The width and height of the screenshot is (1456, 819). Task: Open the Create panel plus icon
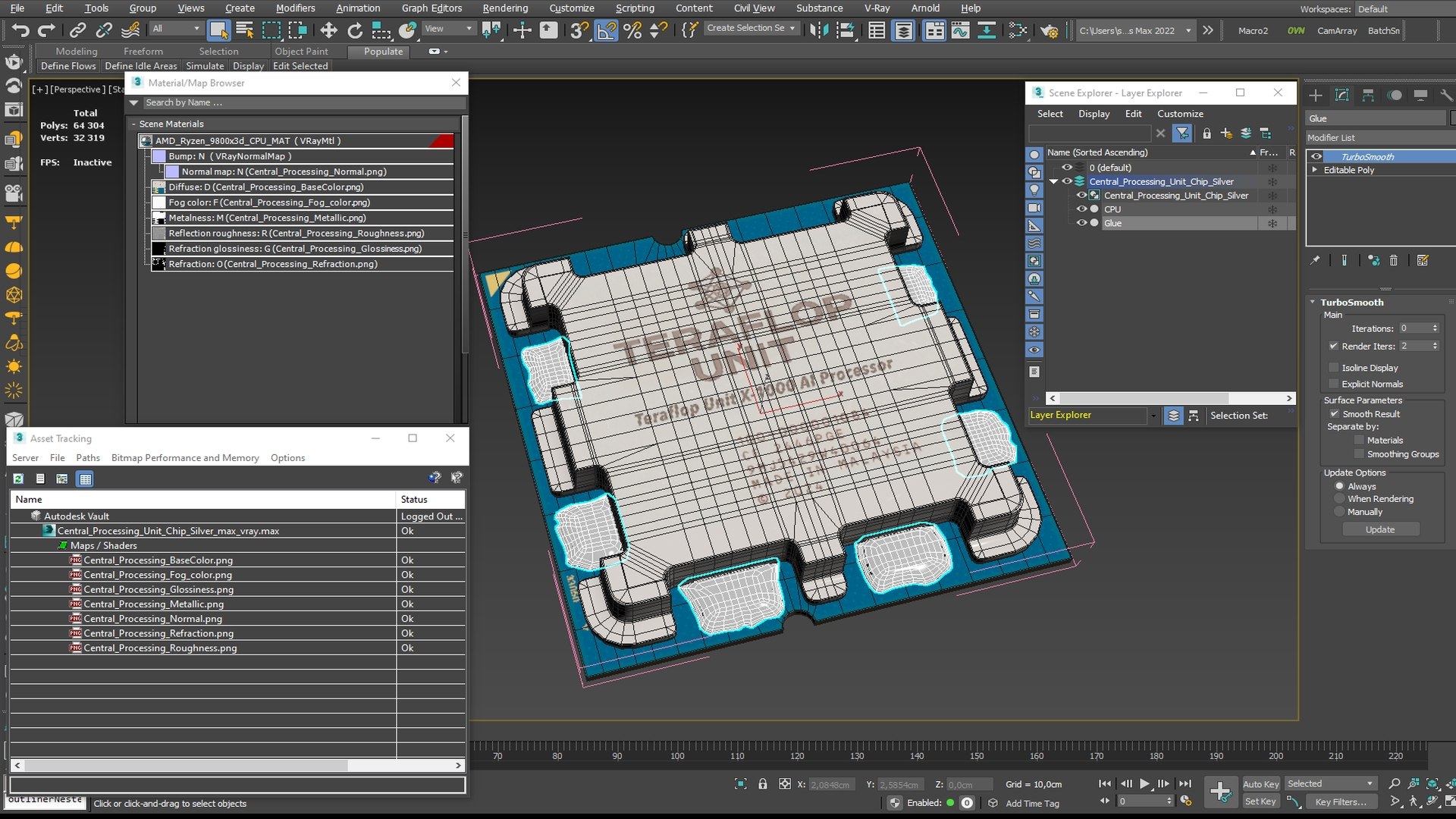[x=1316, y=96]
